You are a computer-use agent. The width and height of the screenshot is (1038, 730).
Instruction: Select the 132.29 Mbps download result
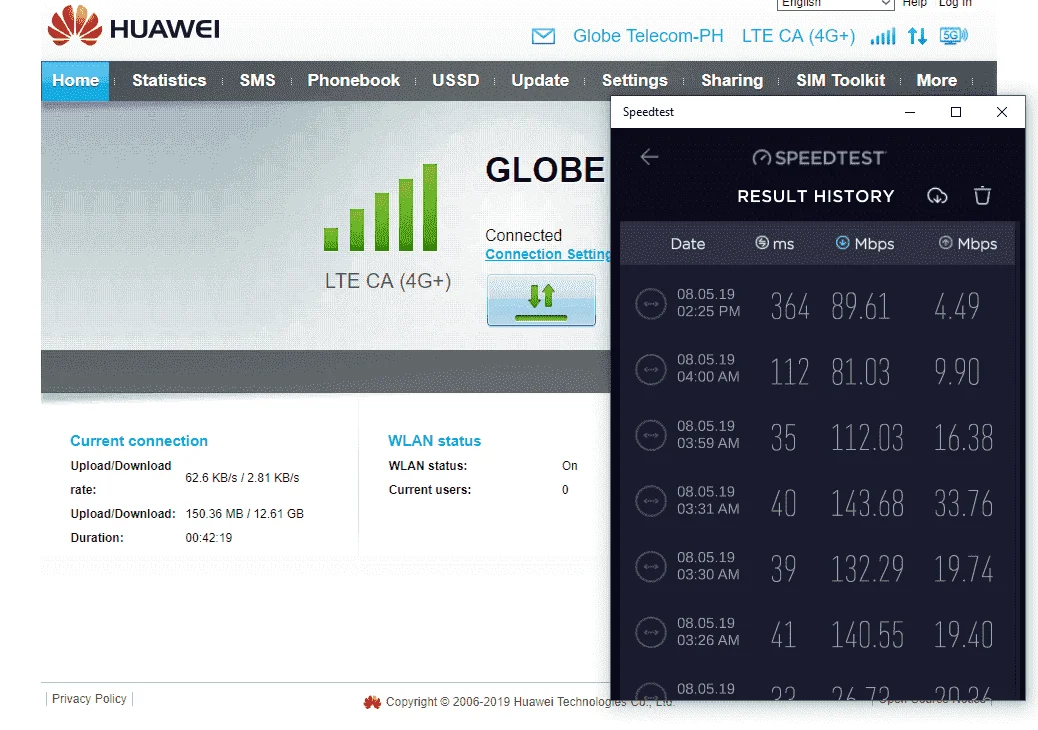867,569
